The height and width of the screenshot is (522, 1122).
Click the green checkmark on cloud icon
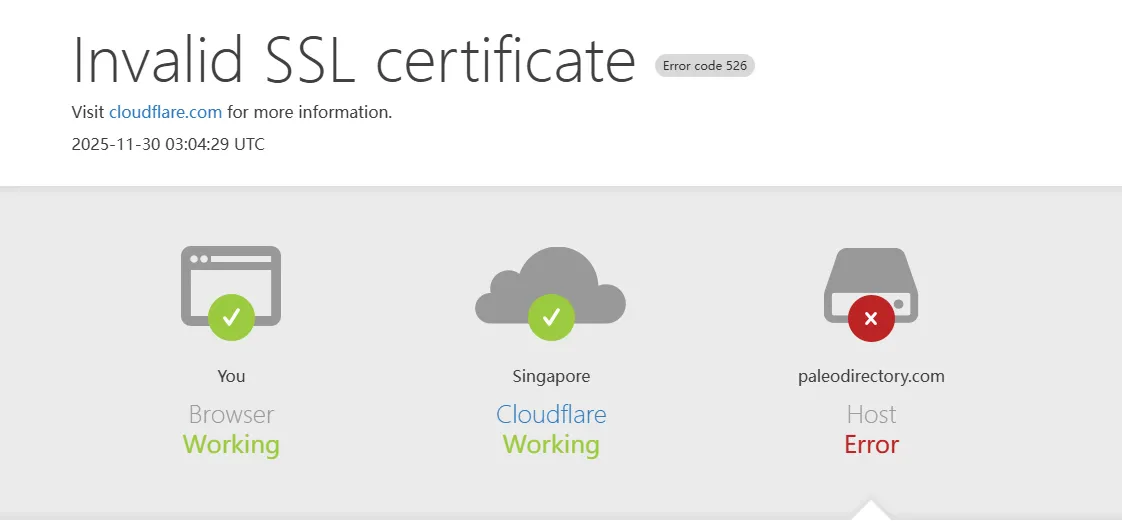551,317
